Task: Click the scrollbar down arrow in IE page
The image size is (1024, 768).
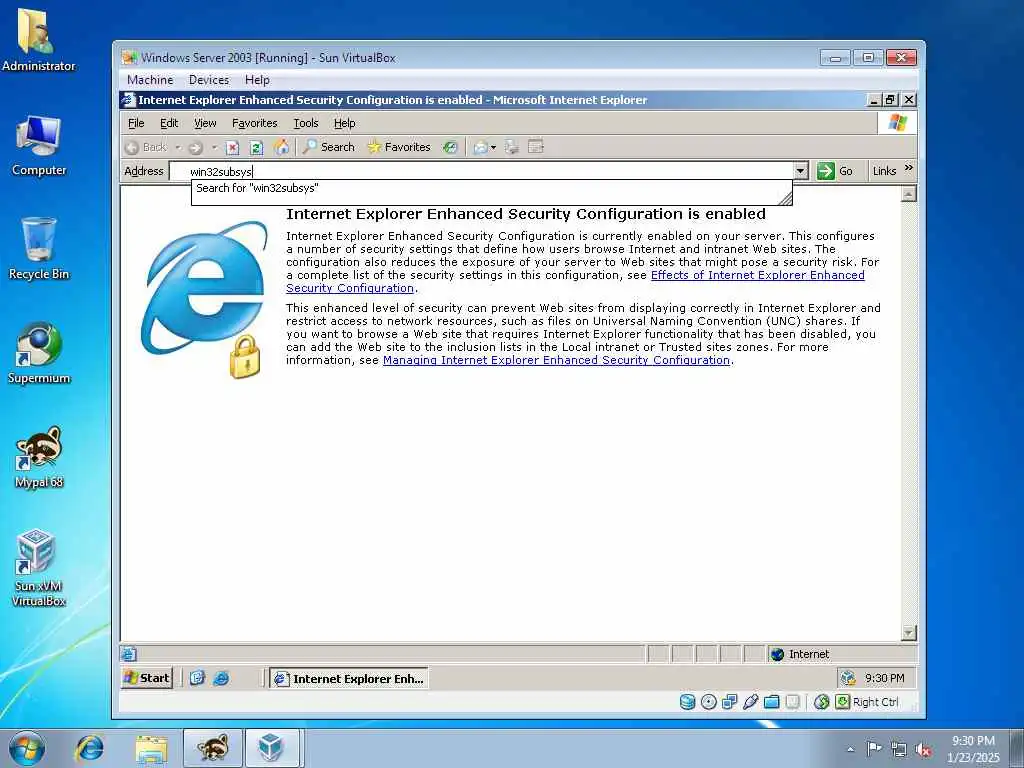Action: coord(908,632)
